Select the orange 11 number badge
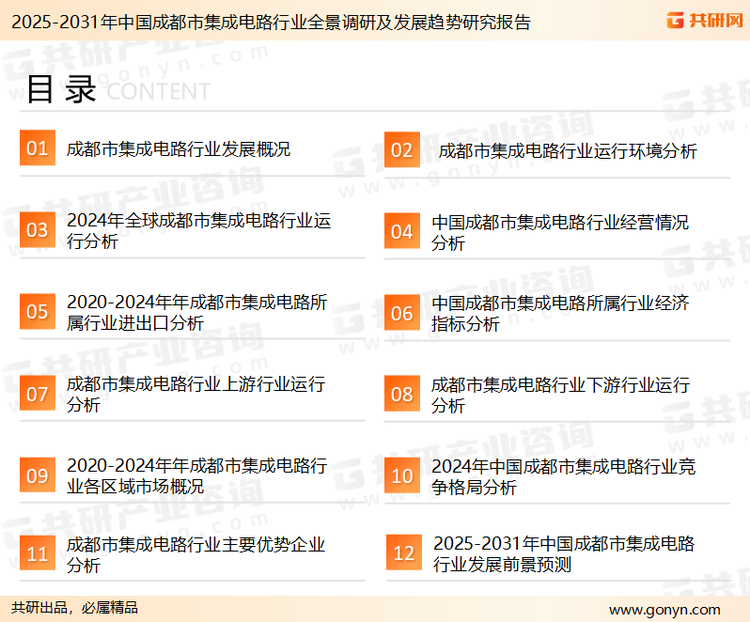This screenshot has height=622, width=750. point(37,553)
